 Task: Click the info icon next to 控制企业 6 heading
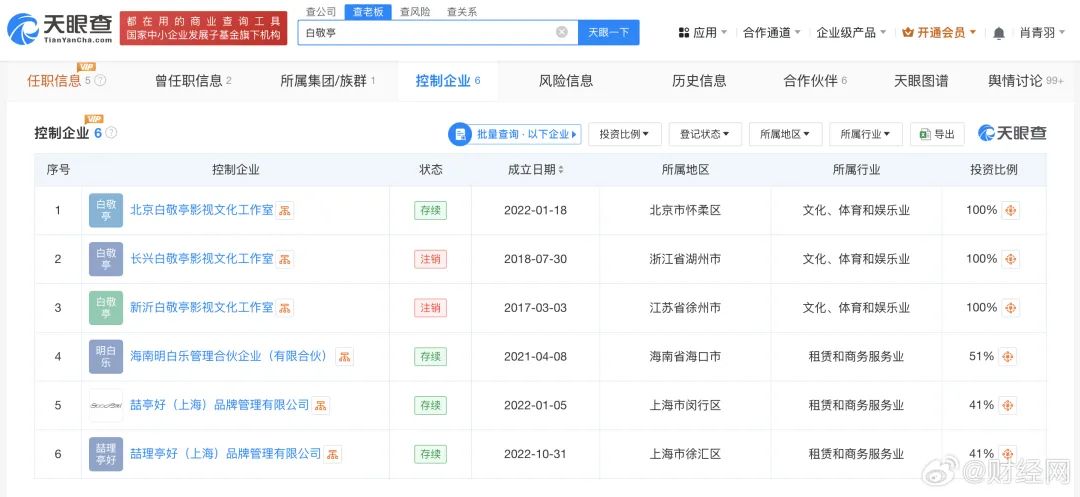click(111, 133)
